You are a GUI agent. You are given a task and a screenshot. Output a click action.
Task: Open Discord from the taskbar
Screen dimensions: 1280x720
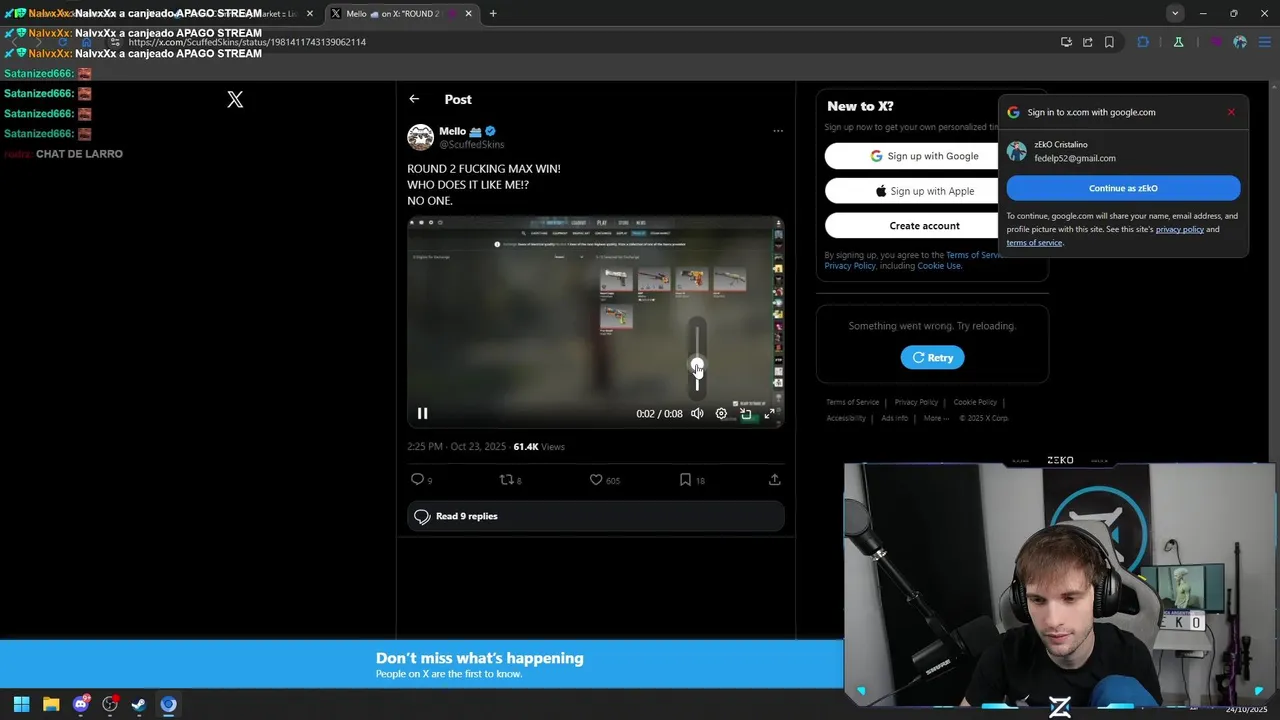81,704
